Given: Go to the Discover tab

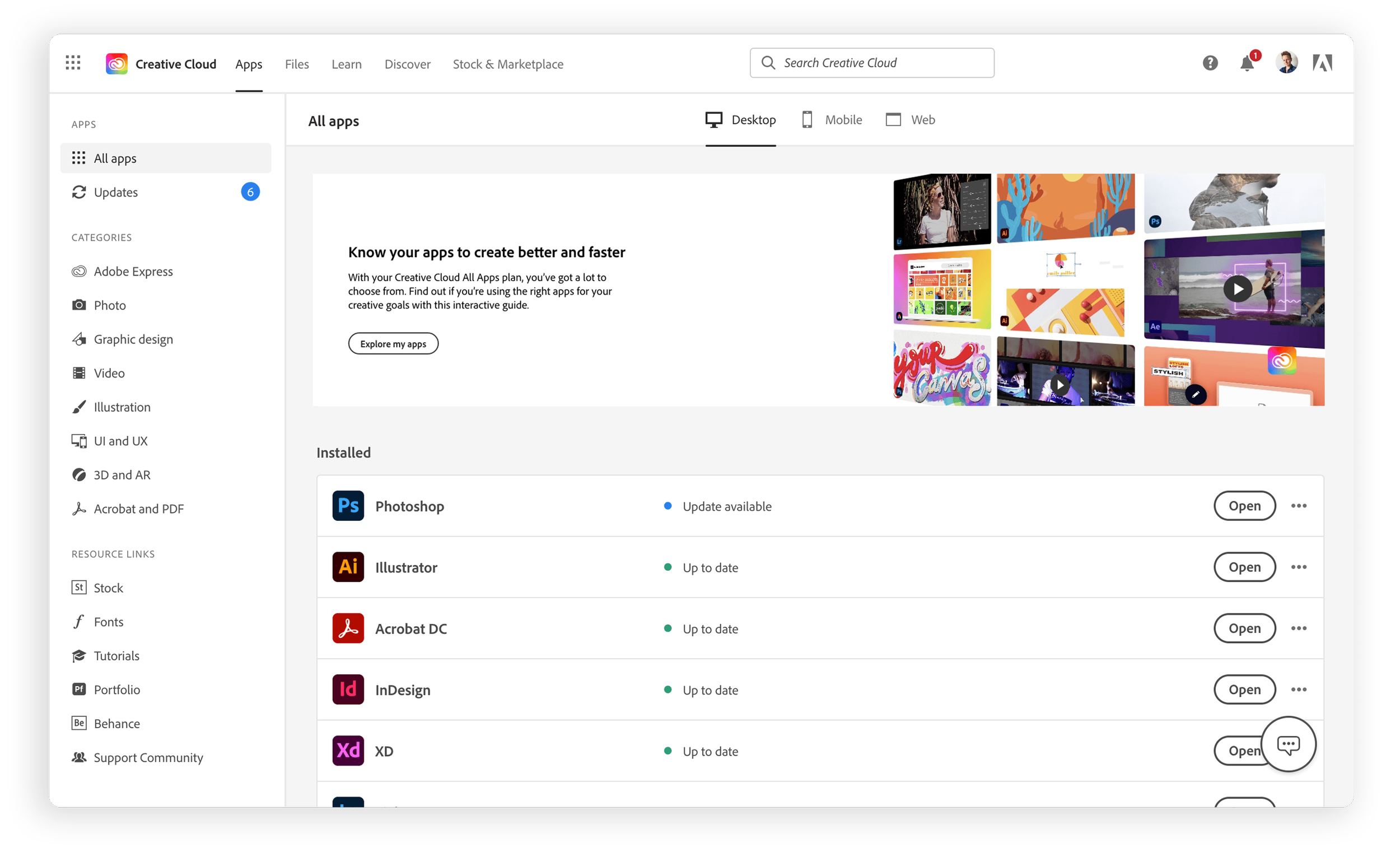Looking at the screenshot, I should click(407, 64).
